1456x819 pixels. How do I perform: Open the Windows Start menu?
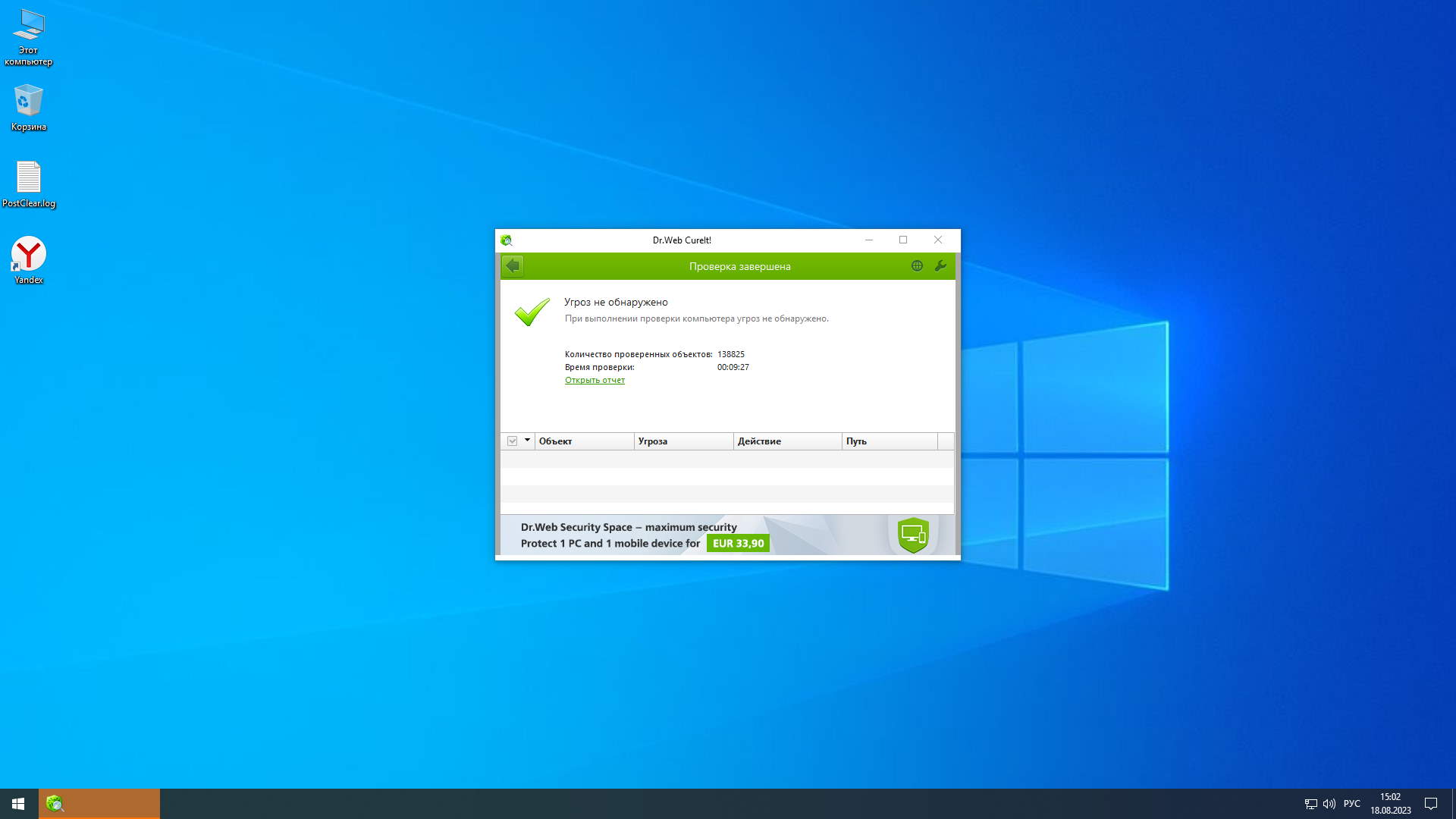point(18,804)
